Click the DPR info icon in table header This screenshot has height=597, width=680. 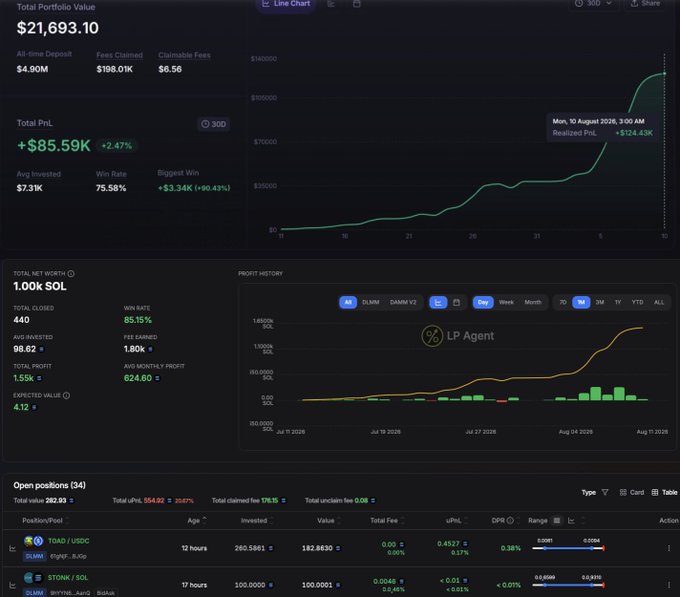(x=510, y=520)
